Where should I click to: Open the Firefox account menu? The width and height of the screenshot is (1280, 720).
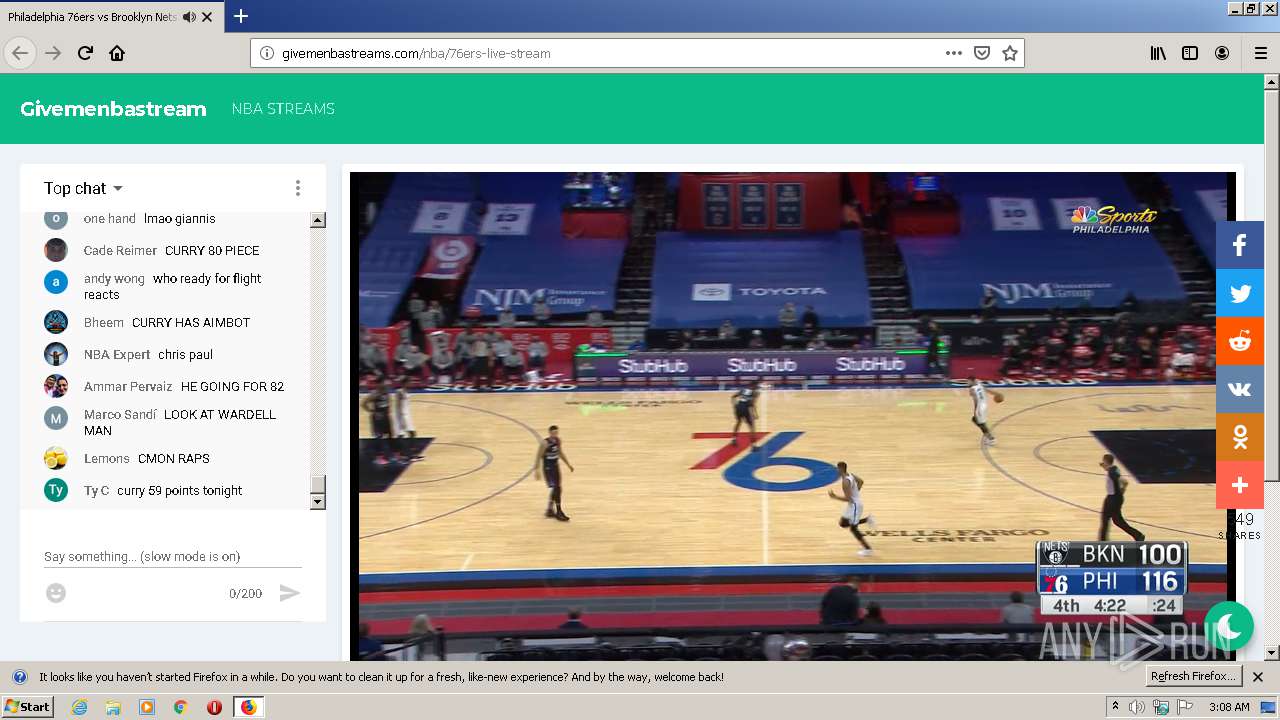[x=1222, y=53]
